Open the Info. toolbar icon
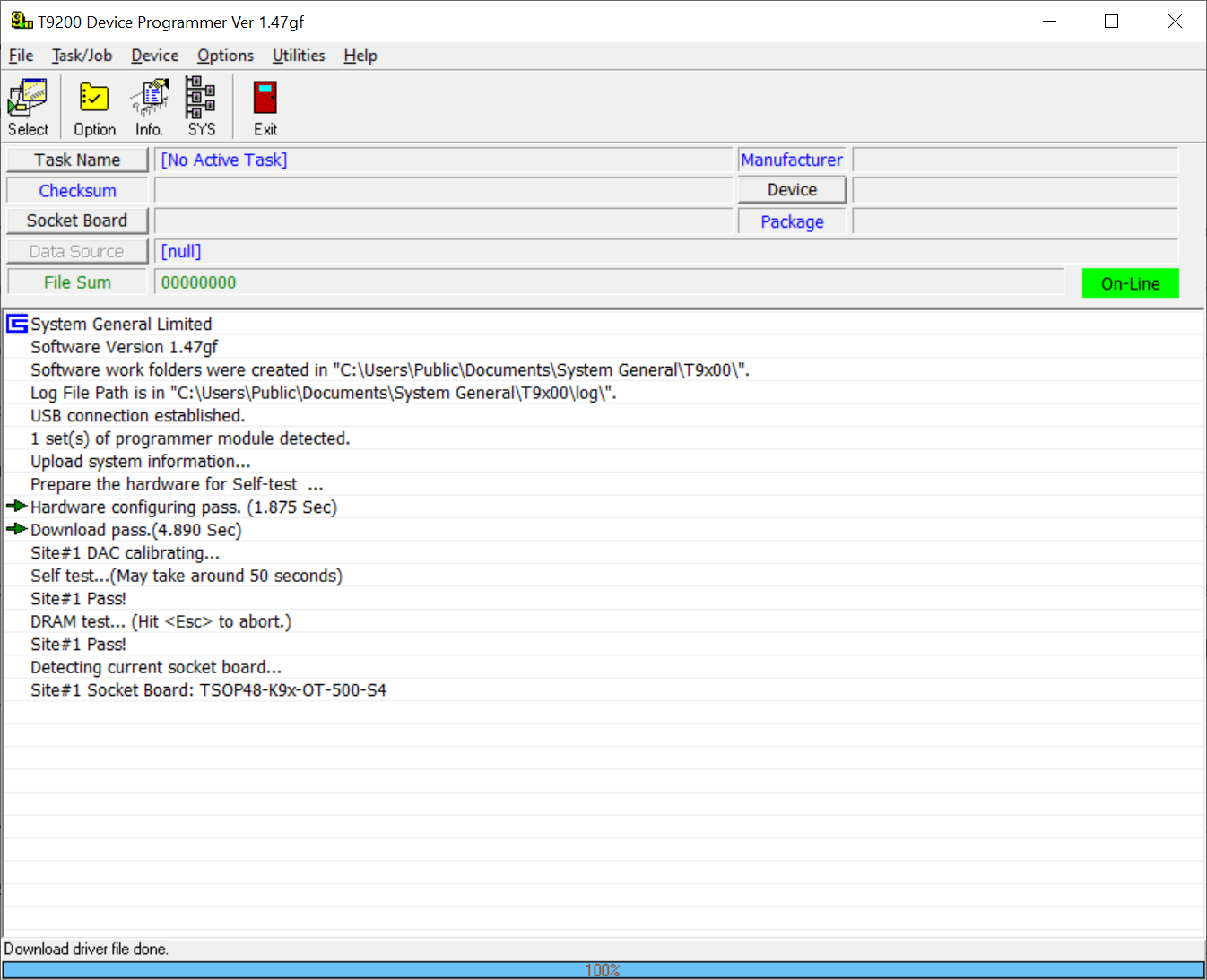 149,107
